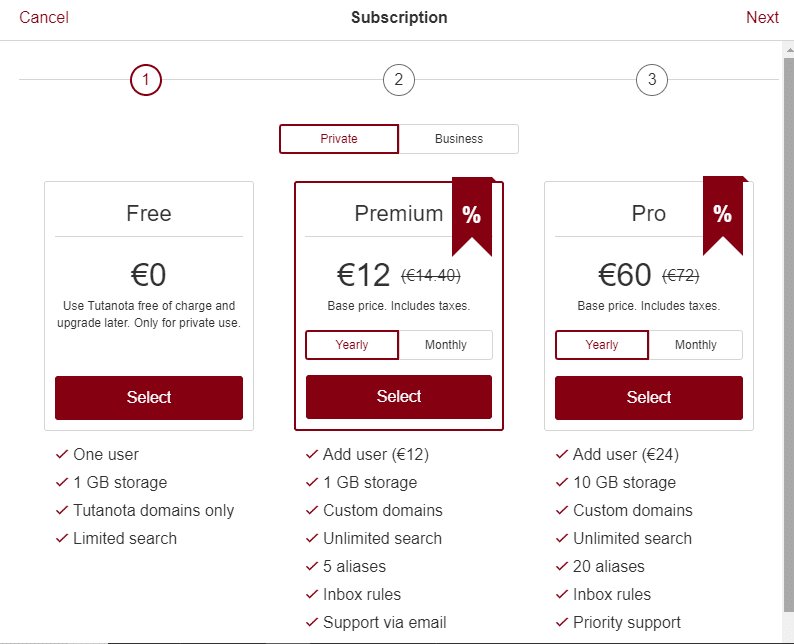The width and height of the screenshot is (794, 644).
Task: Select the Premium plan
Action: point(399,397)
